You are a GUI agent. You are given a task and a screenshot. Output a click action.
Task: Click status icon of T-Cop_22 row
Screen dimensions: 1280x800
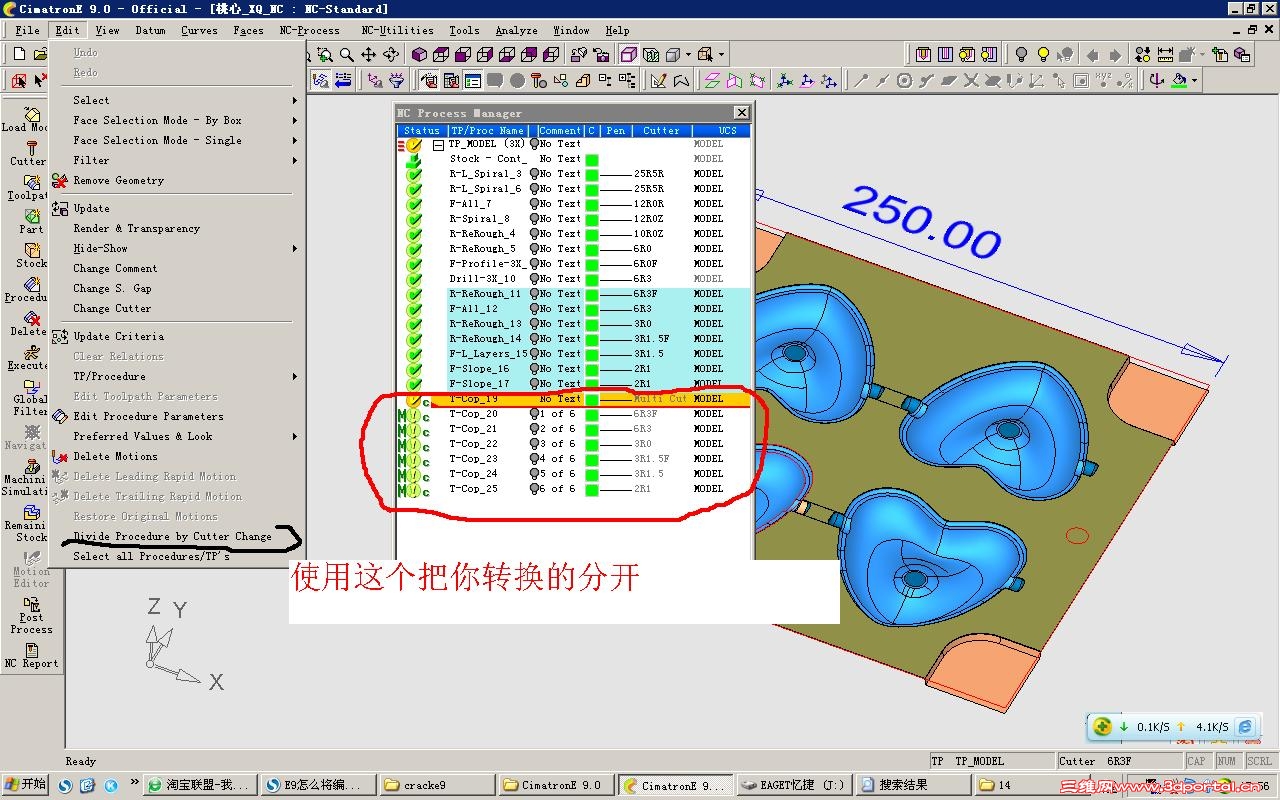pyautogui.click(x=413, y=444)
